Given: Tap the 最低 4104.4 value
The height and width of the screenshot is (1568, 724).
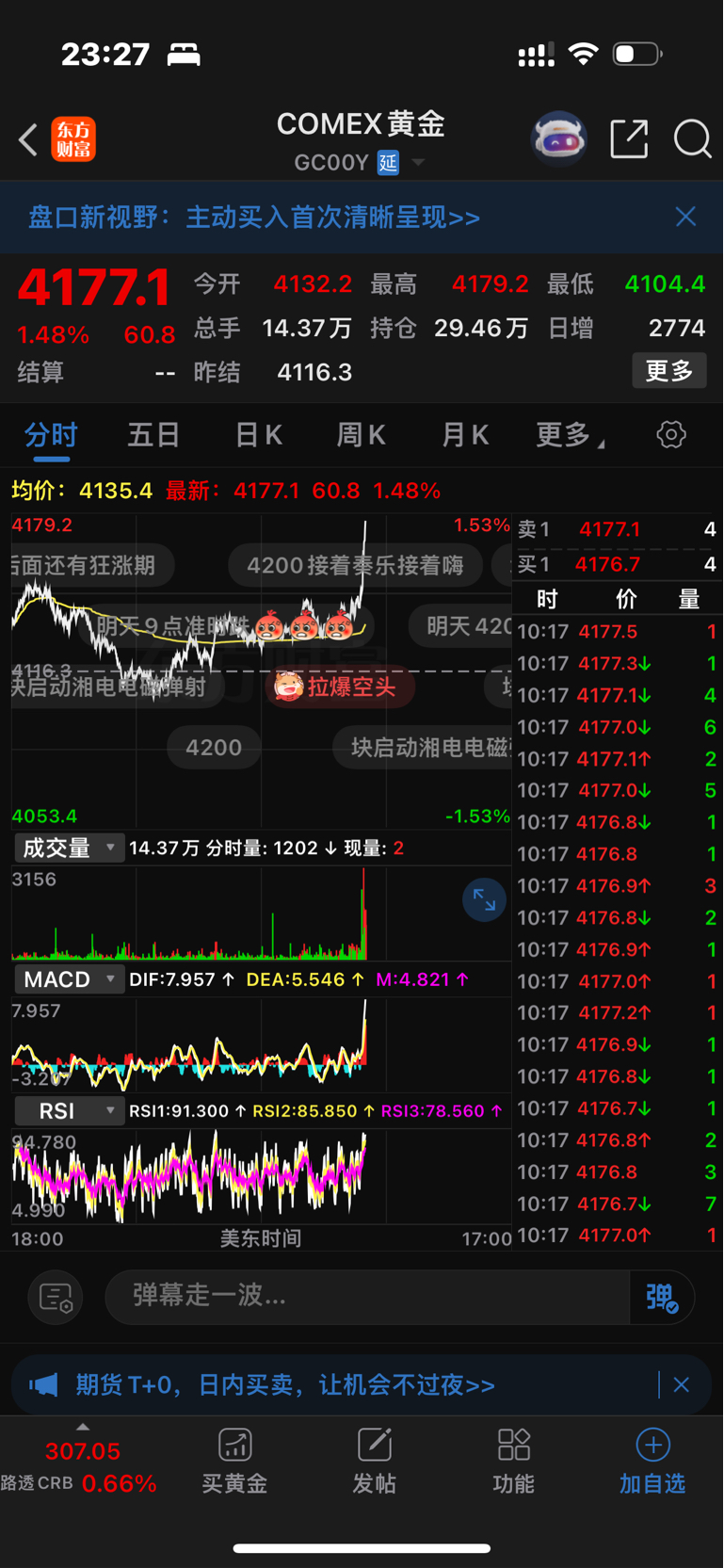Looking at the screenshot, I should click(x=665, y=283).
